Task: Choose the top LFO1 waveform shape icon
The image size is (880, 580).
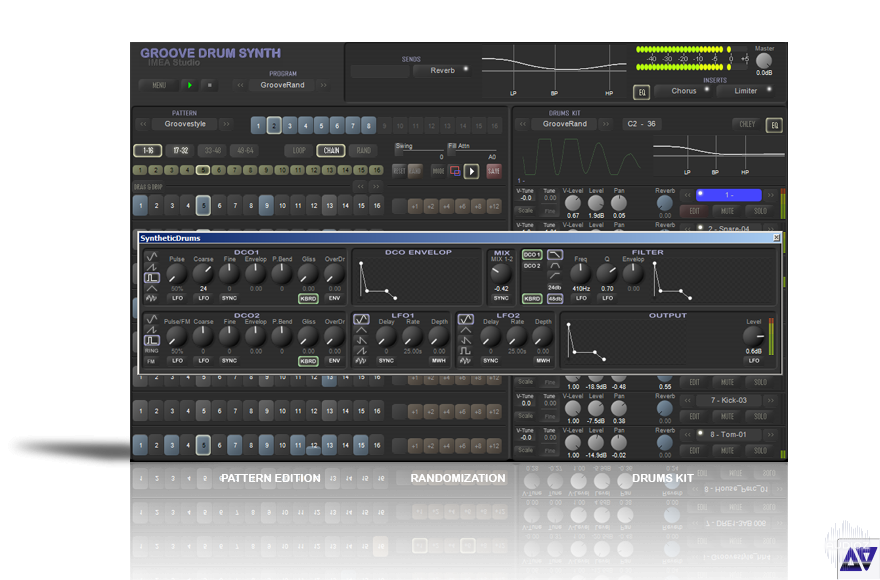Action: tap(362, 319)
